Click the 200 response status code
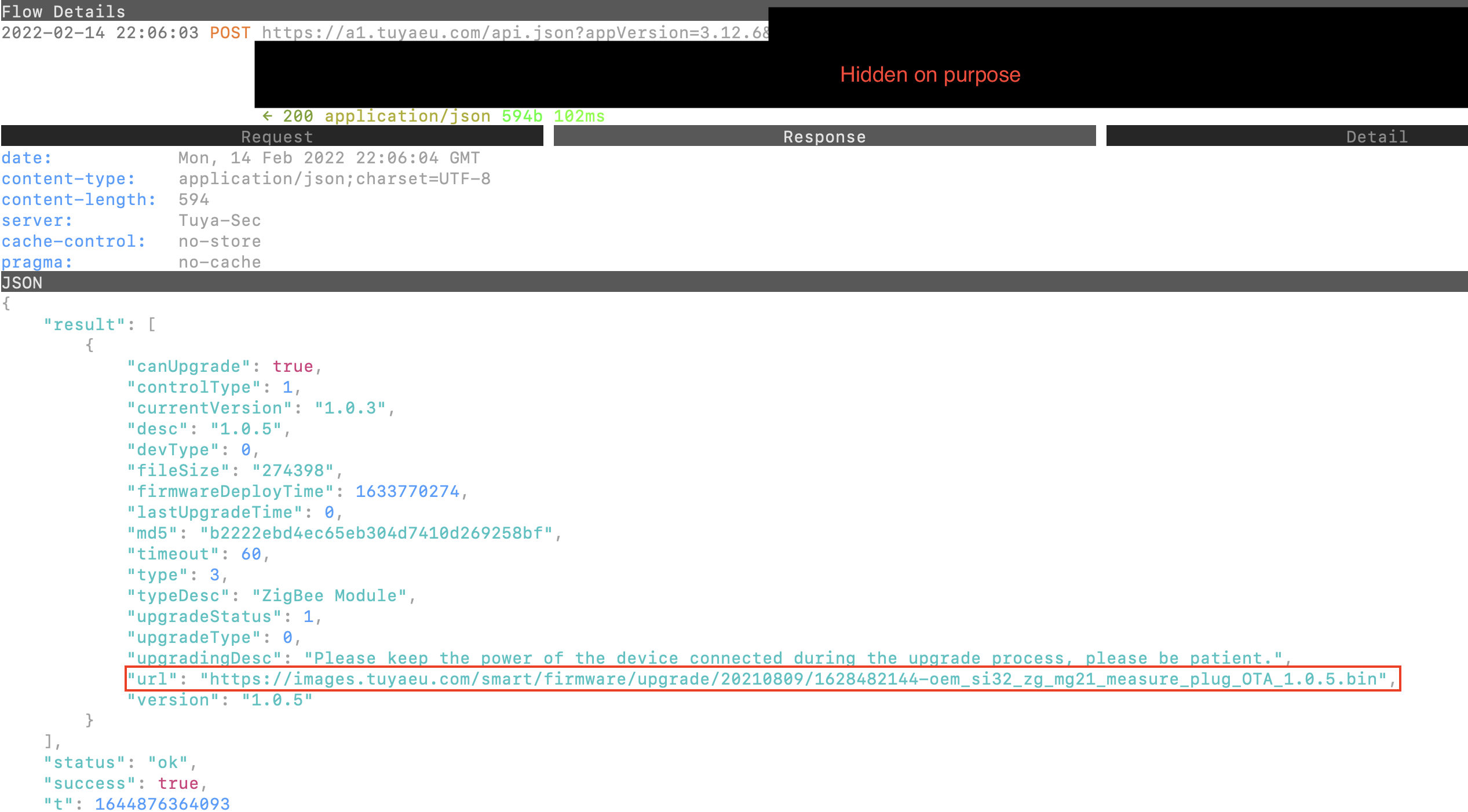1468x812 pixels. point(298,116)
